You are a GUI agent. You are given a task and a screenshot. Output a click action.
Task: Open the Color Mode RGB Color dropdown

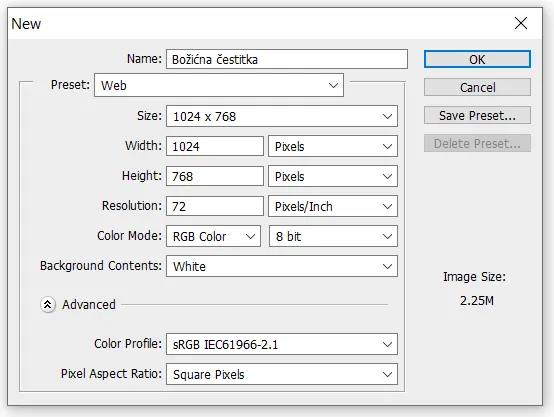[213, 236]
